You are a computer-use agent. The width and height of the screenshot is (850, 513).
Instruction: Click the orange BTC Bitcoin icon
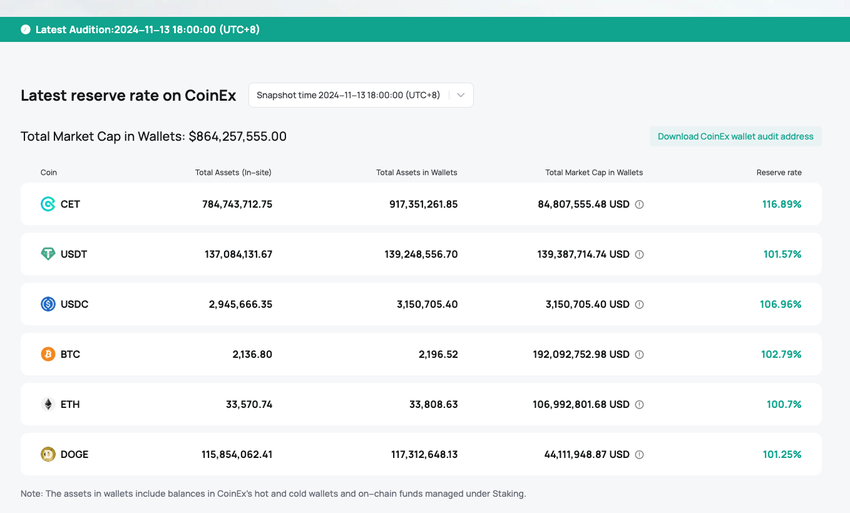pos(48,354)
